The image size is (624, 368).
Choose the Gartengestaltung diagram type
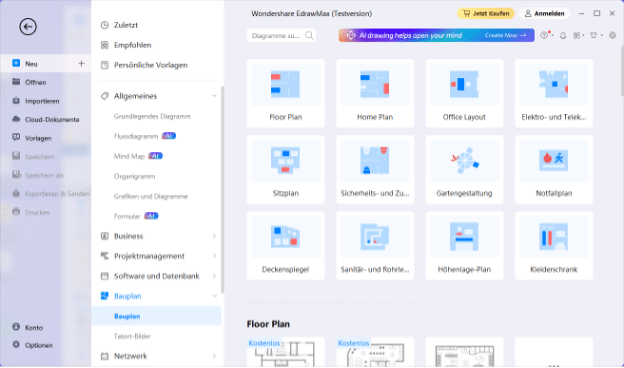464,169
